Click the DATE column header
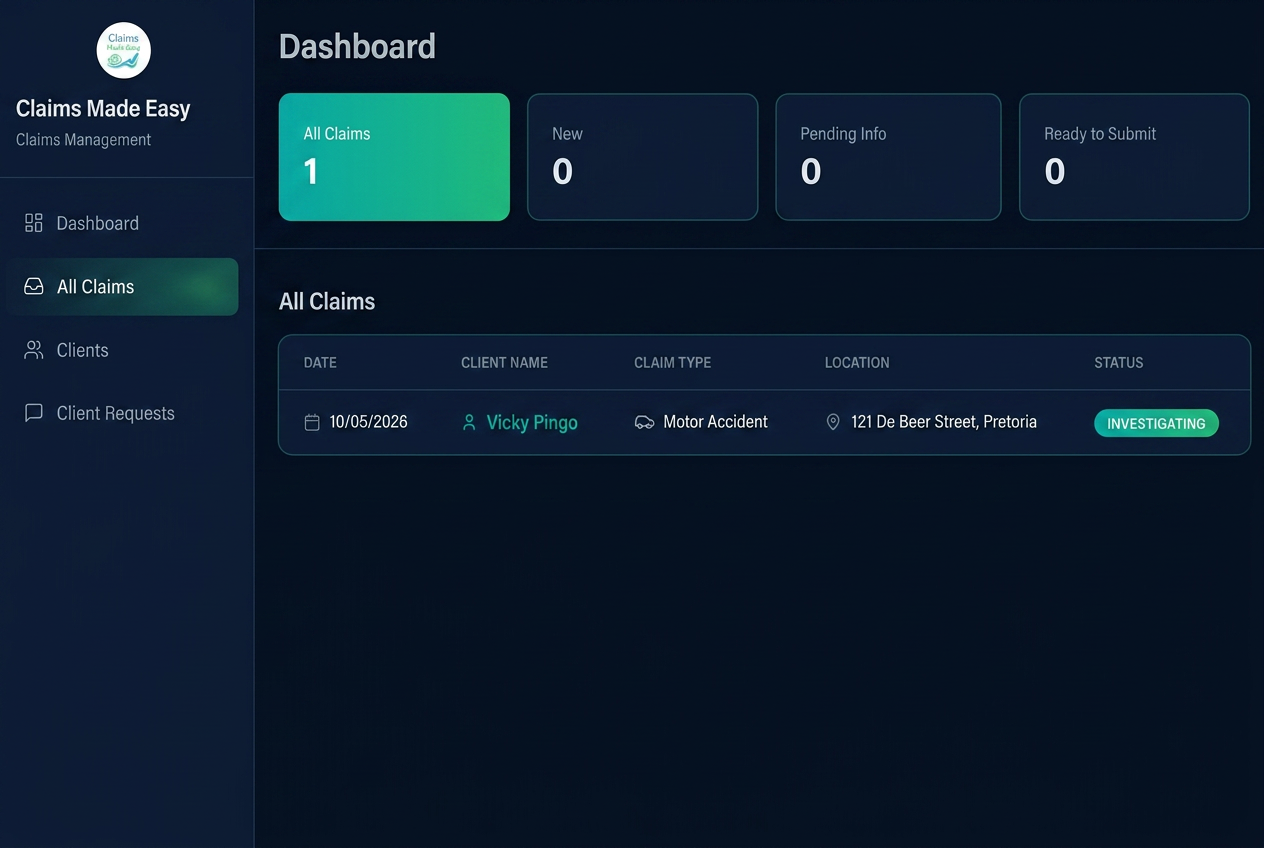This screenshot has height=848, width=1264. (x=320, y=362)
